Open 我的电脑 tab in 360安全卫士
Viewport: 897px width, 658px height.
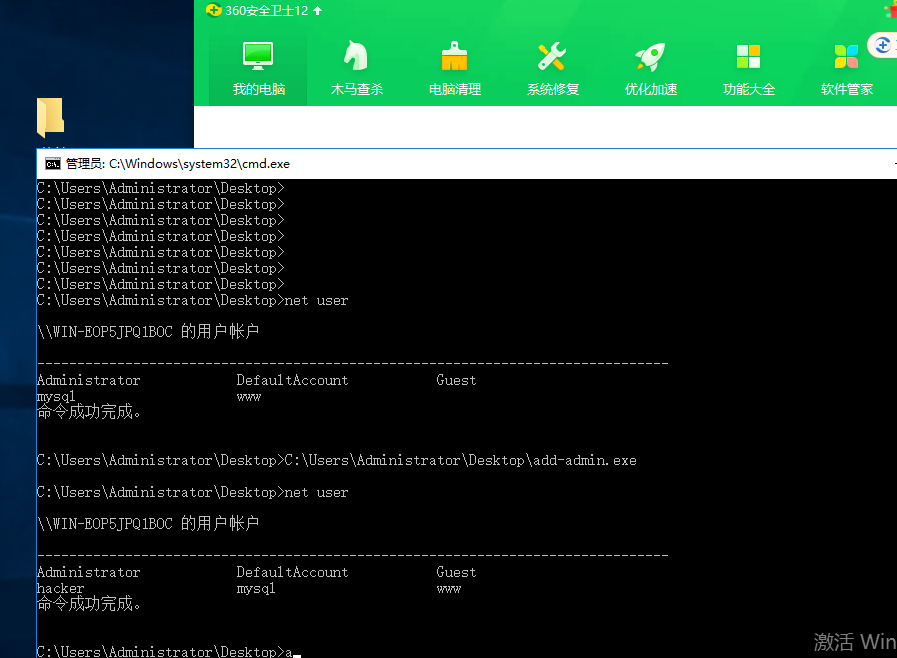pyautogui.click(x=259, y=69)
